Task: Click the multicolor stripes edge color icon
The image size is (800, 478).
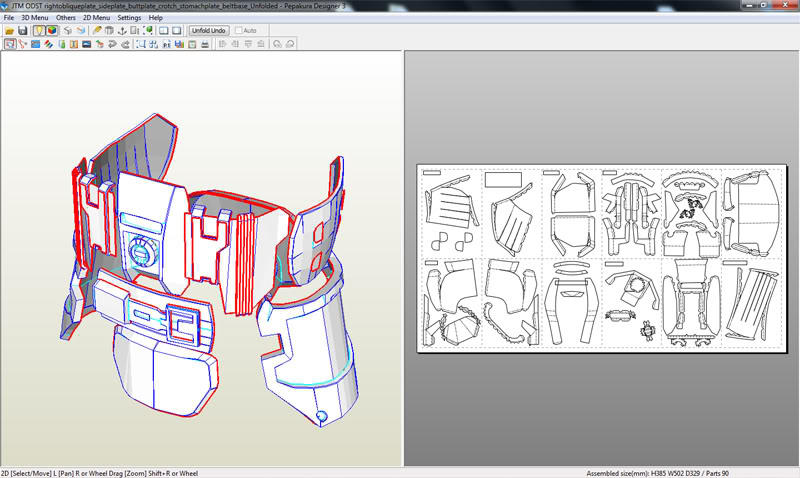Action: pyautogui.click(x=48, y=44)
